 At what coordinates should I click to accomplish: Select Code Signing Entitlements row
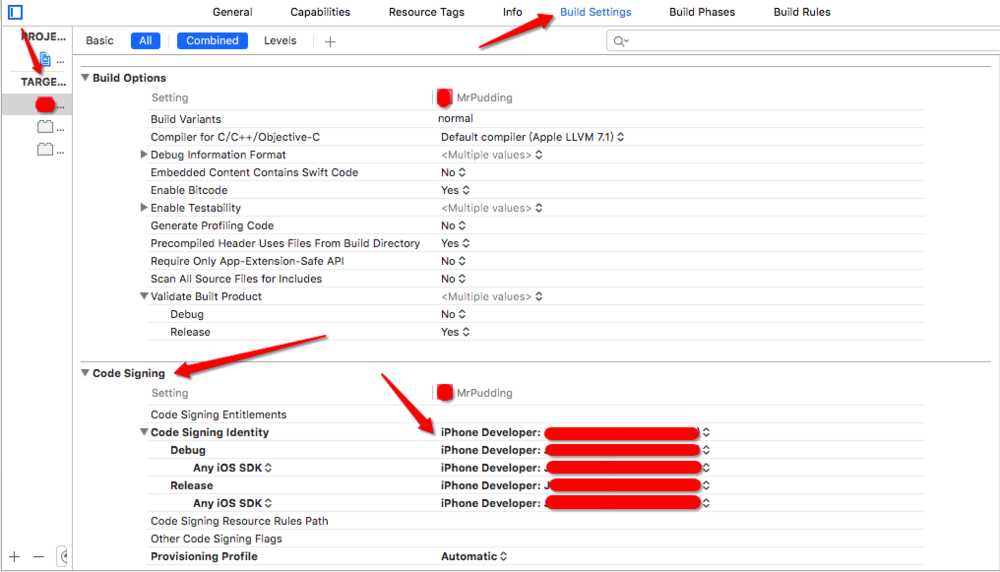[x=536, y=414]
